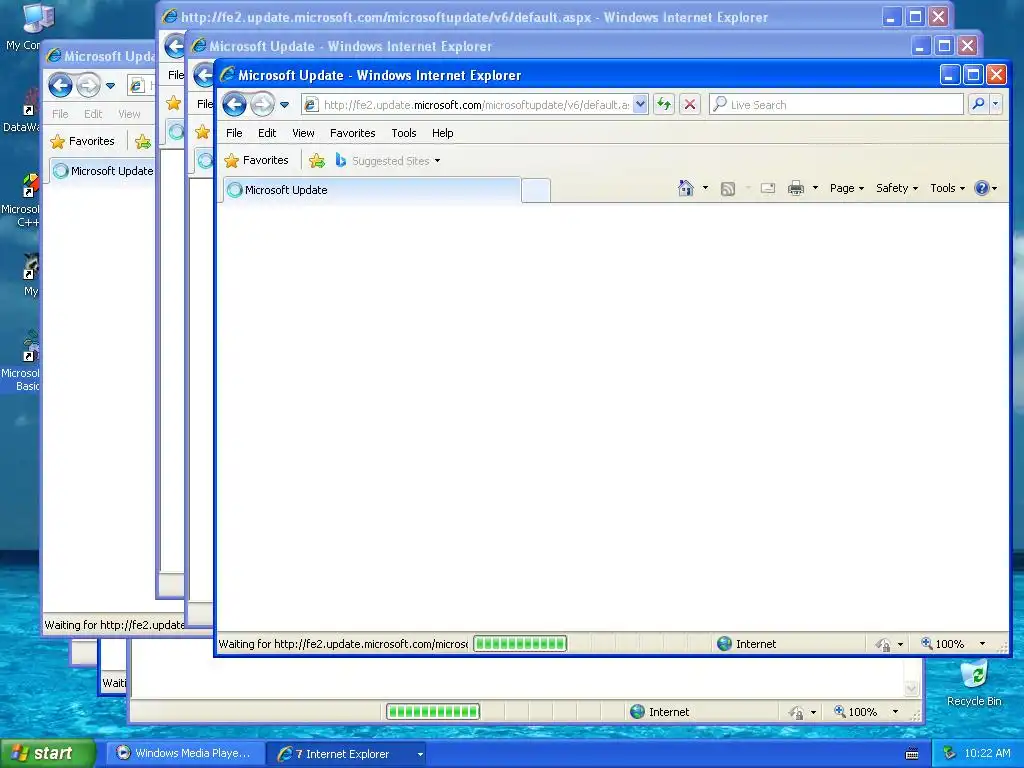The width and height of the screenshot is (1024, 768).
Task: Click Add to Favorites Bar icon
Action: 317,161
